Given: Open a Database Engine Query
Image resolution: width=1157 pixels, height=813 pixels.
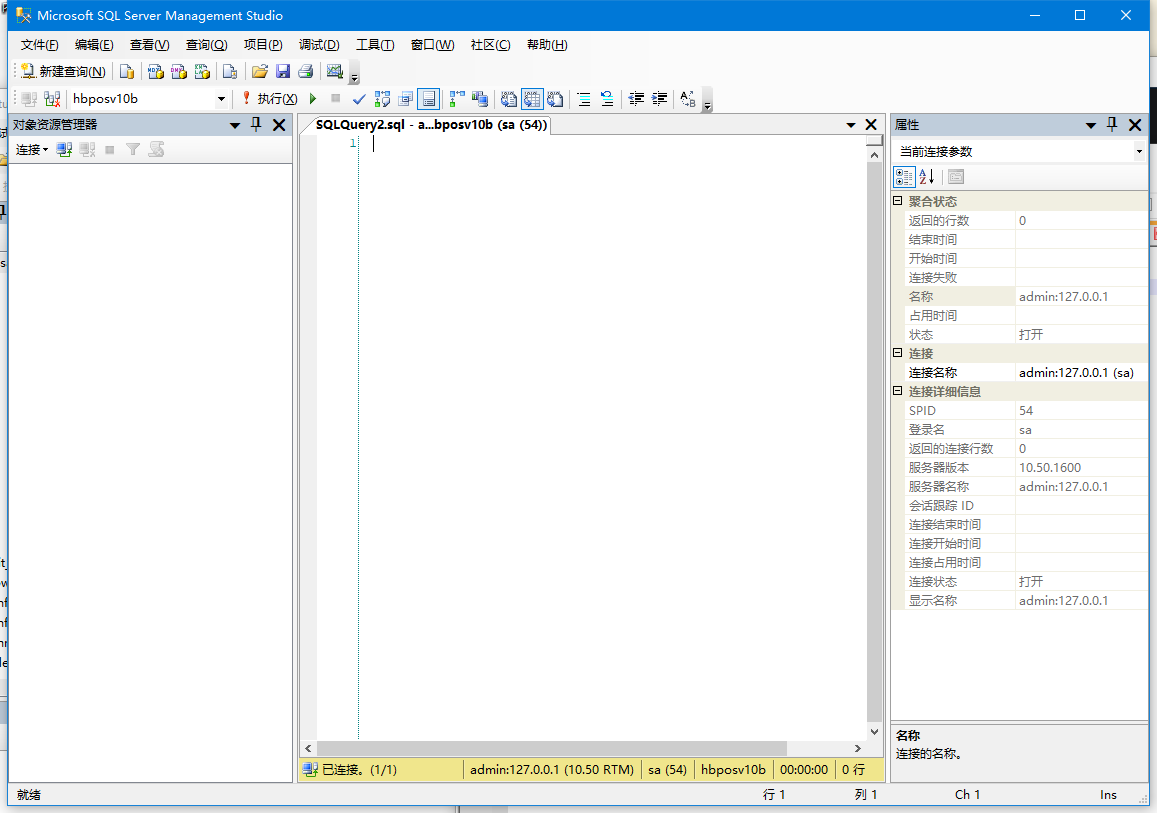Looking at the screenshot, I should [127, 72].
